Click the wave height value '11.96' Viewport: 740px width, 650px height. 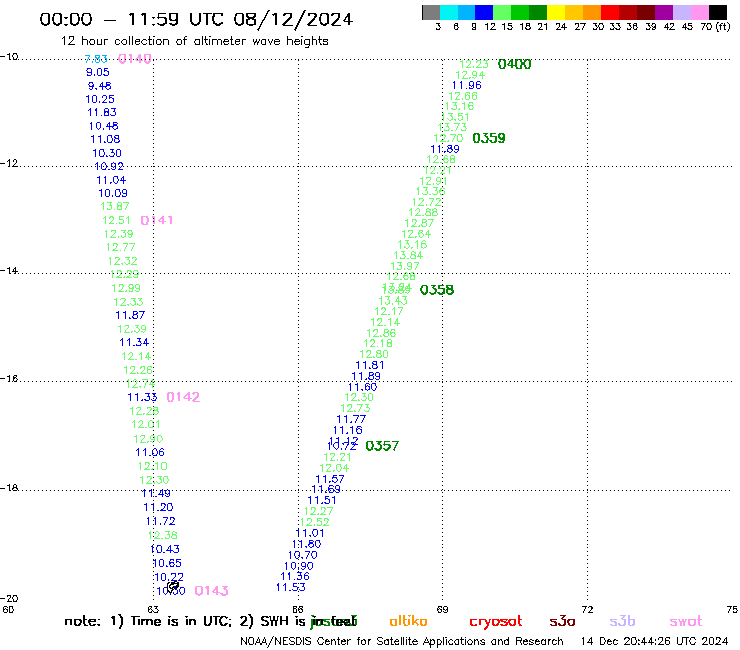(x=467, y=85)
